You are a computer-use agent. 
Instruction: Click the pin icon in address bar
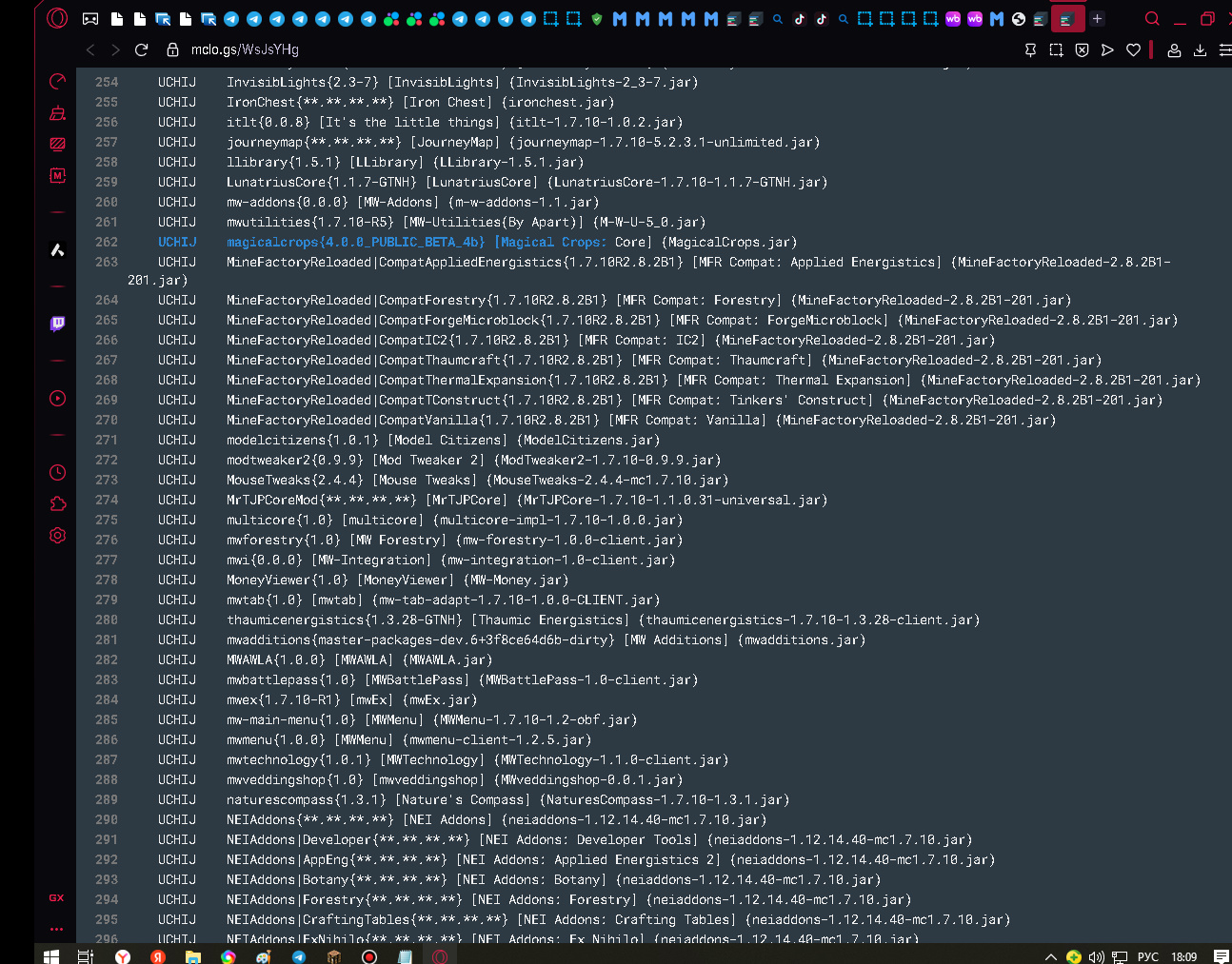(1030, 49)
